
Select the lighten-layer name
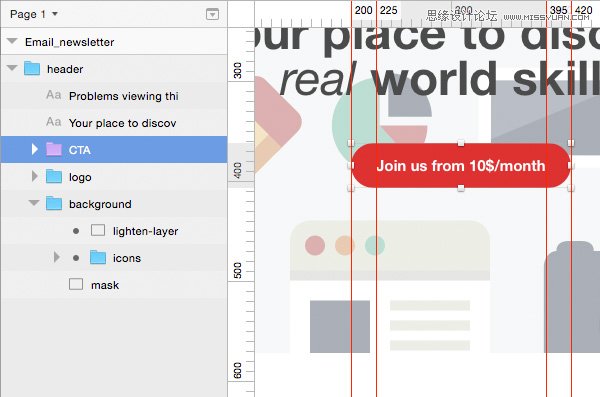(x=145, y=231)
